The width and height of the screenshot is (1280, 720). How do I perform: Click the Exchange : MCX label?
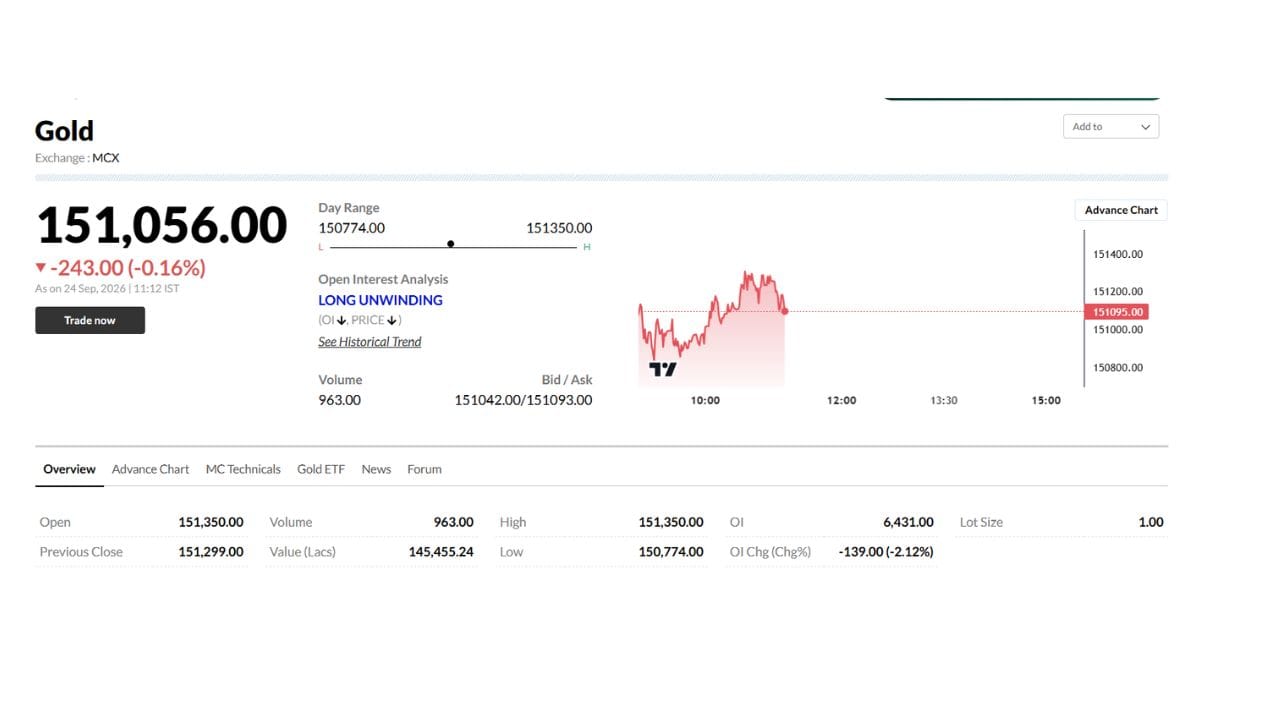click(x=77, y=158)
